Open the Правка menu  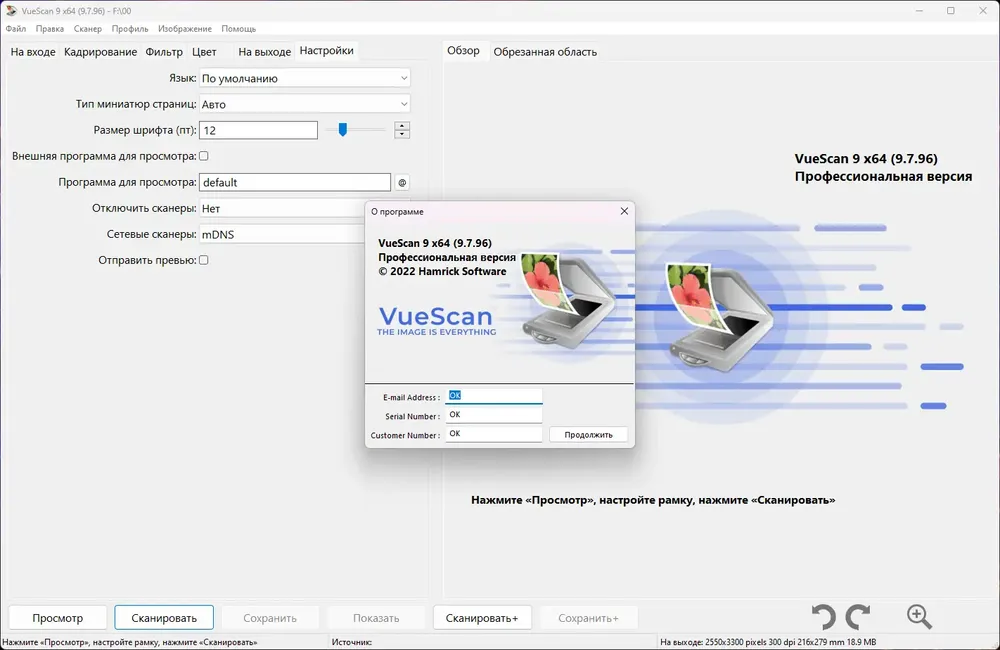point(50,29)
